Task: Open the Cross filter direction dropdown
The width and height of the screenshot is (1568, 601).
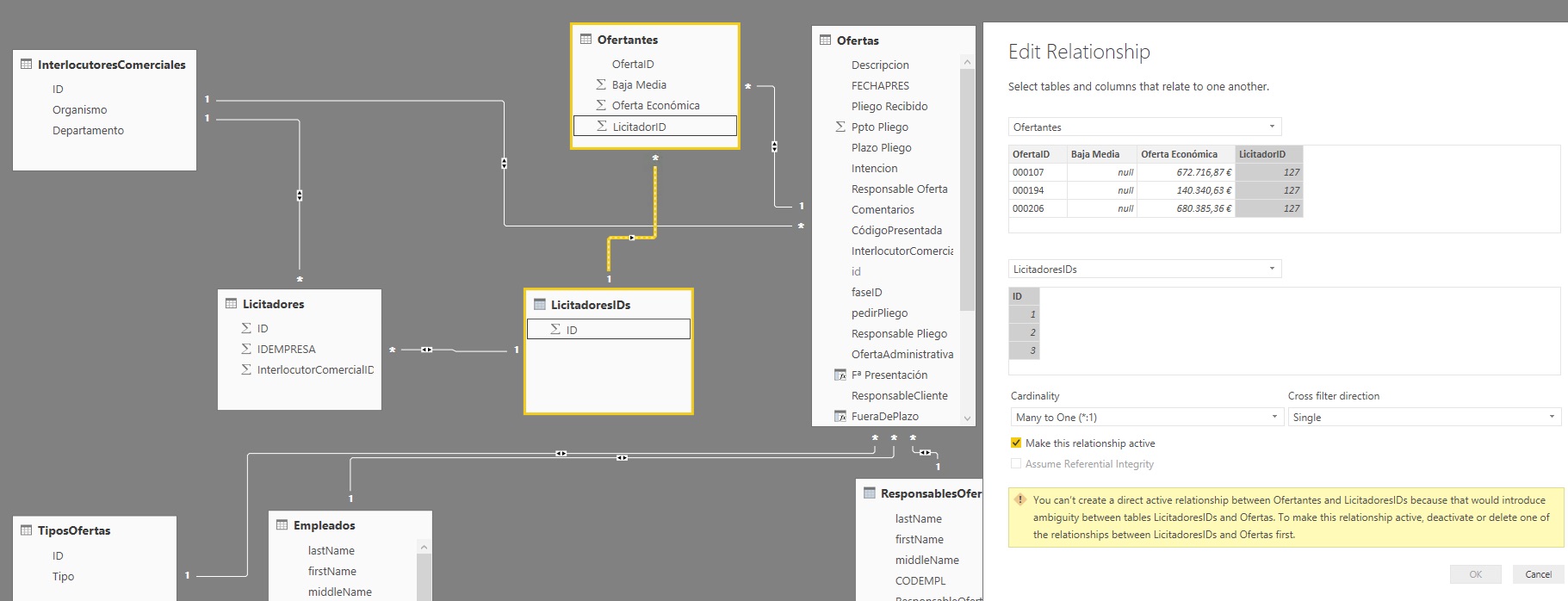Action: click(x=1424, y=417)
